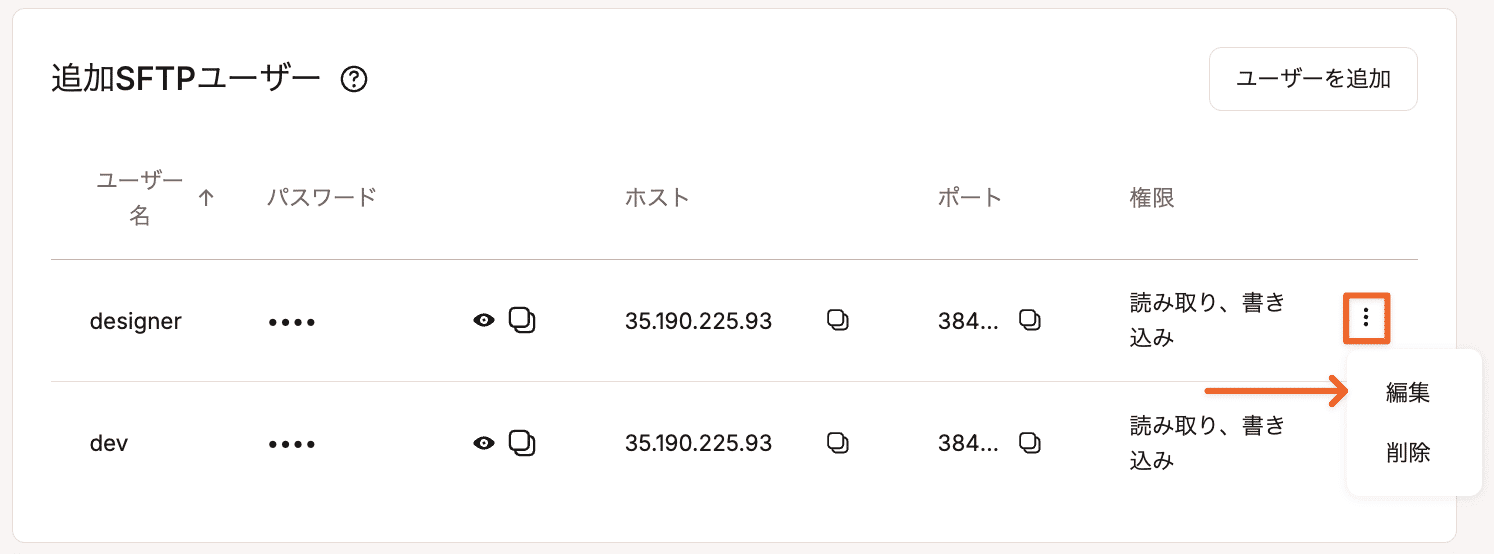
Task: Click the ユーザー名 column header
Action: tap(140, 198)
